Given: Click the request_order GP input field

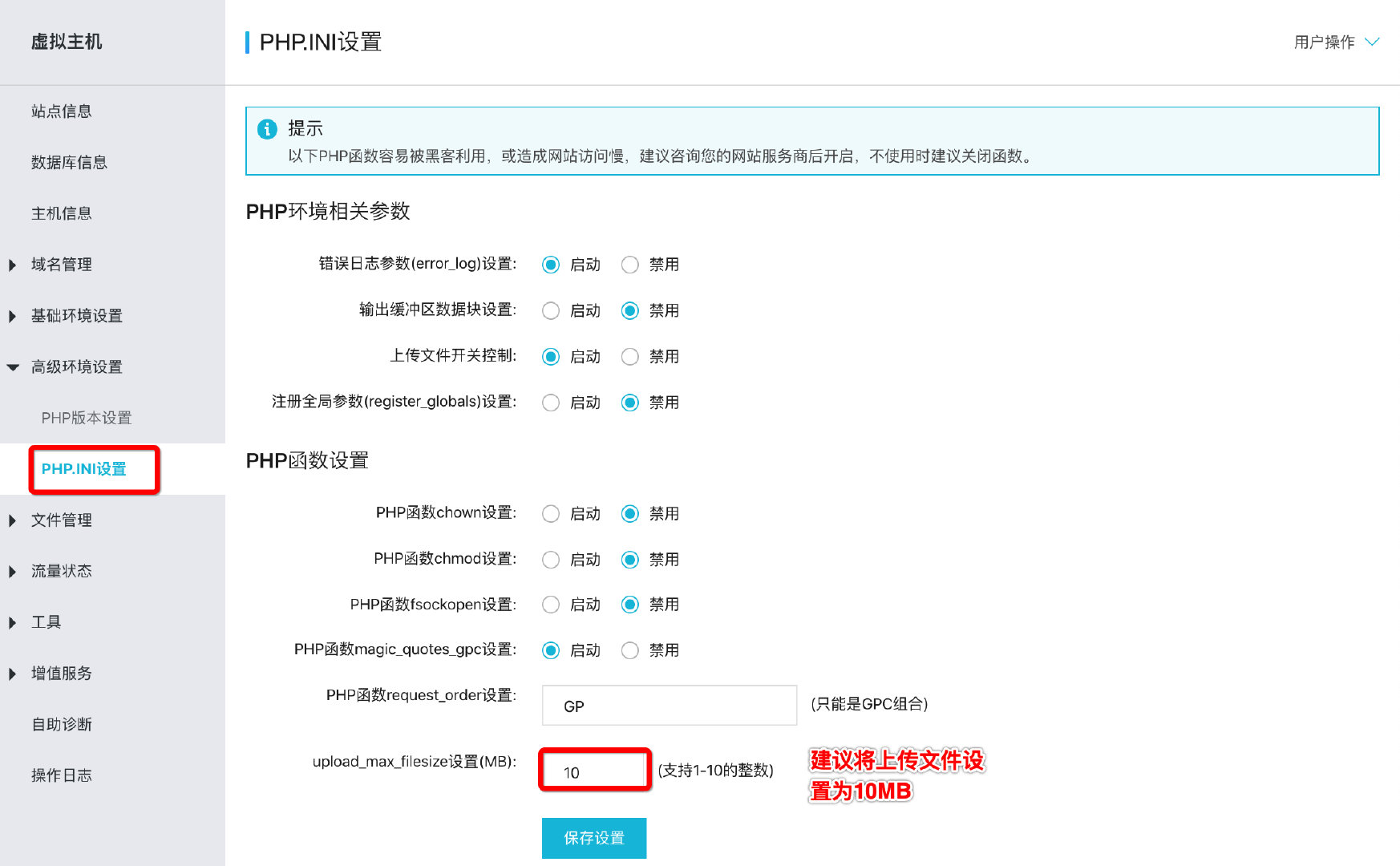Looking at the screenshot, I should 668,706.
